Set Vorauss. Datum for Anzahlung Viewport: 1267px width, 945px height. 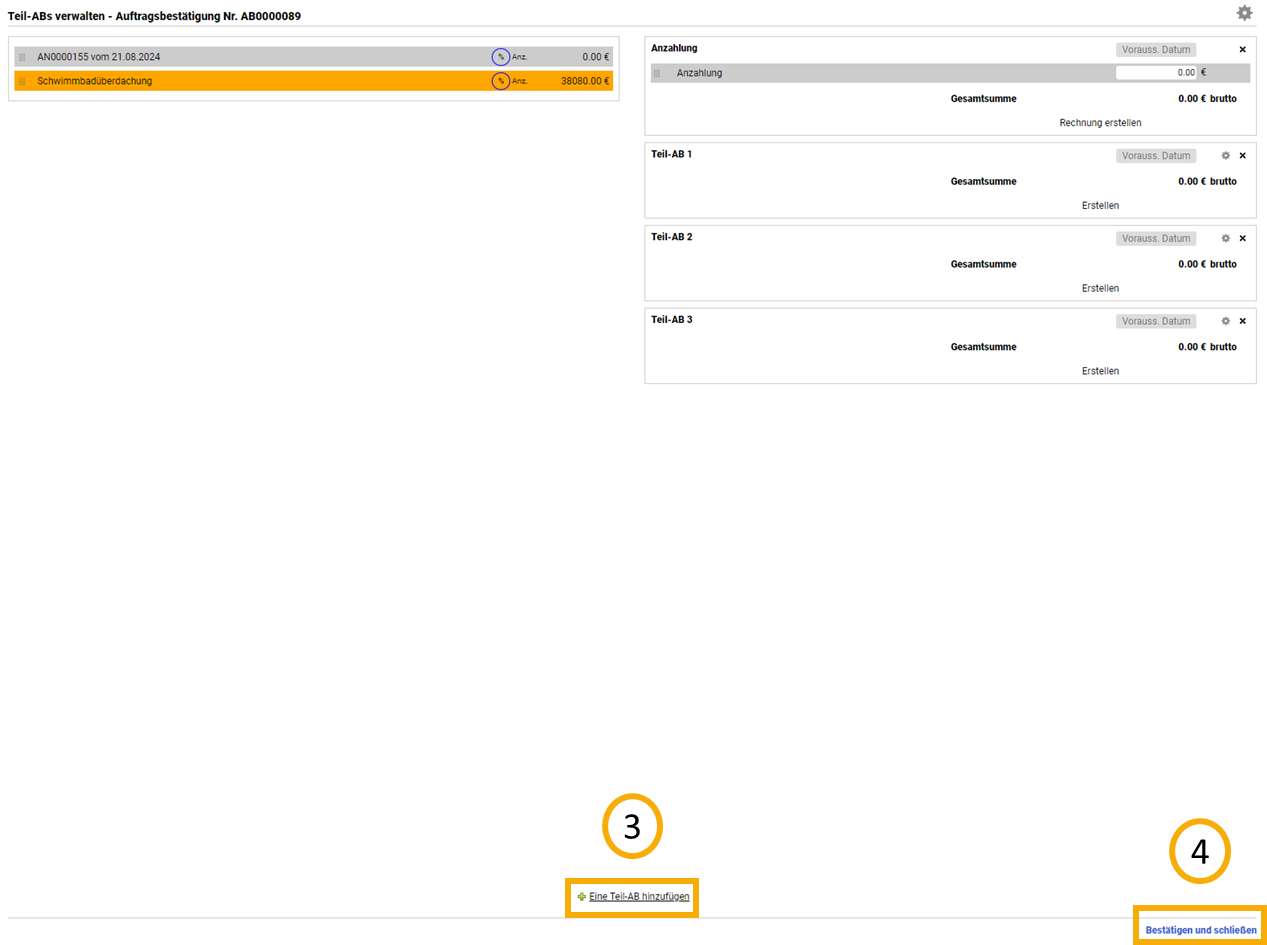pos(1156,49)
